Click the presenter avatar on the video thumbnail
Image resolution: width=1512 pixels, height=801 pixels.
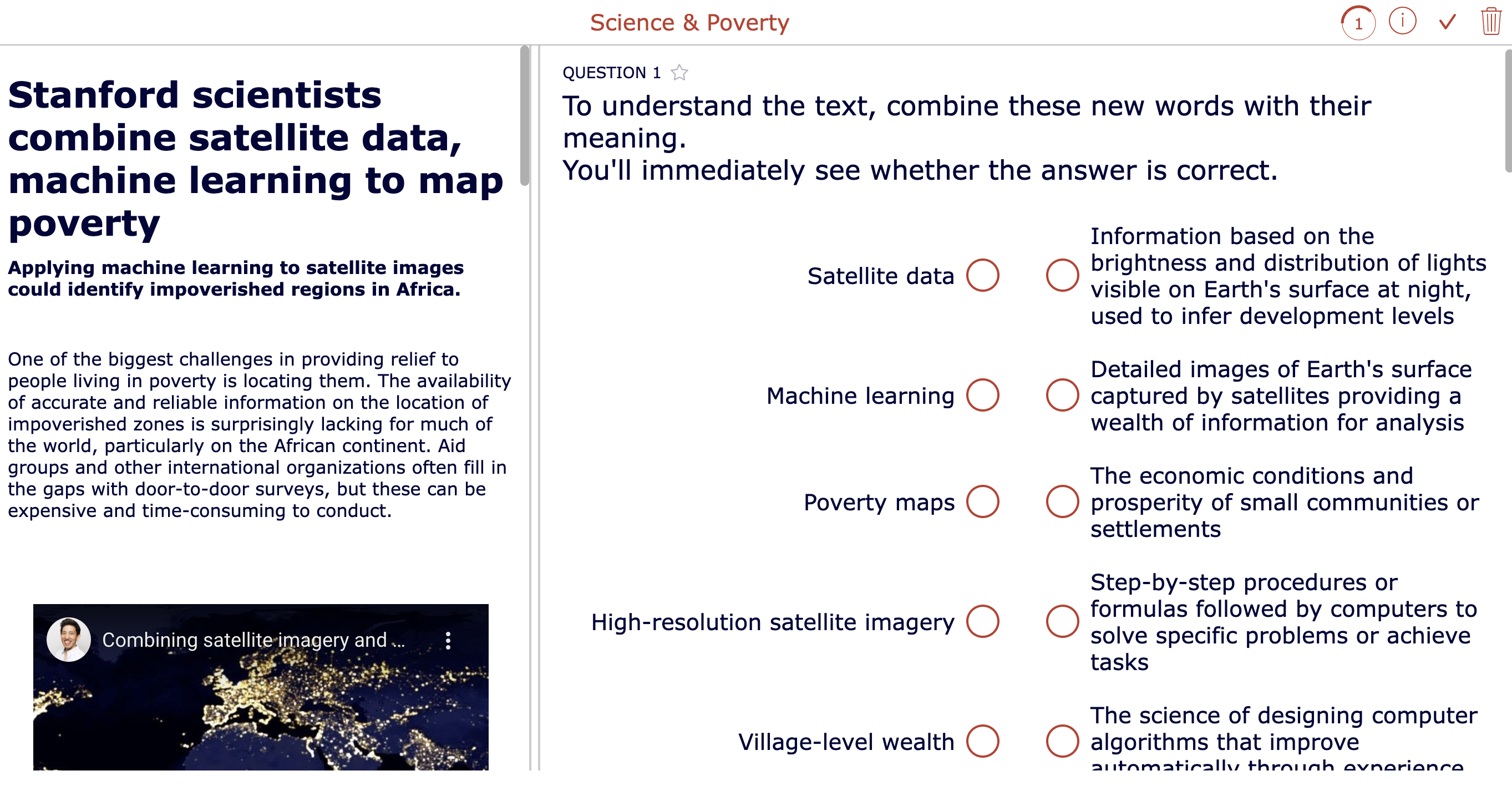tap(70, 640)
